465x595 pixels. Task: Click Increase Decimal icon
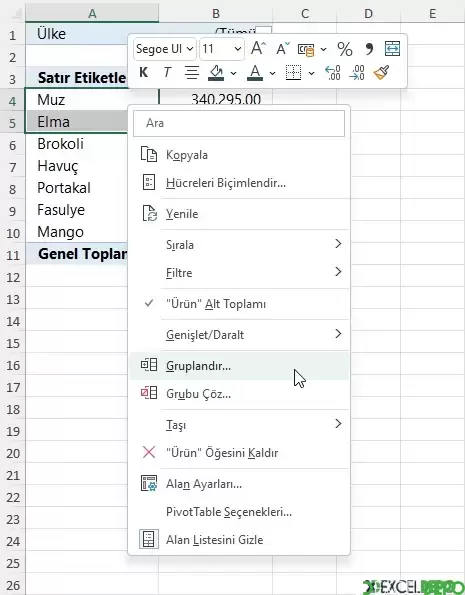click(x=333, y=72)
